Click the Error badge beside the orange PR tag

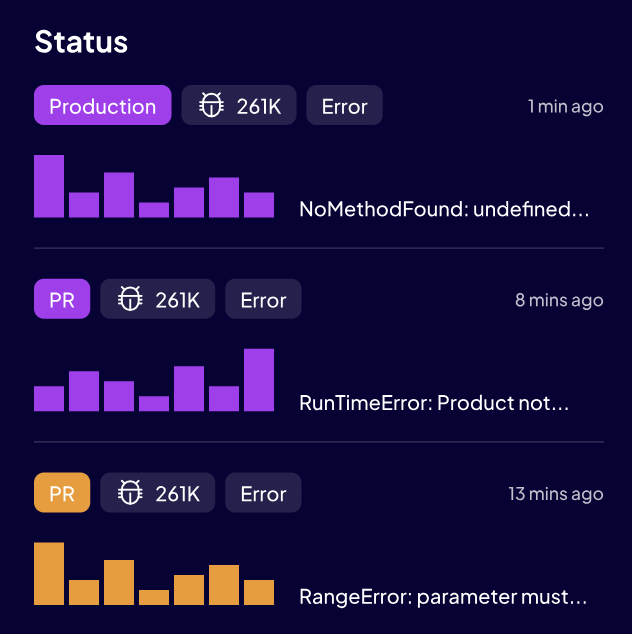[x=263, y=492]
